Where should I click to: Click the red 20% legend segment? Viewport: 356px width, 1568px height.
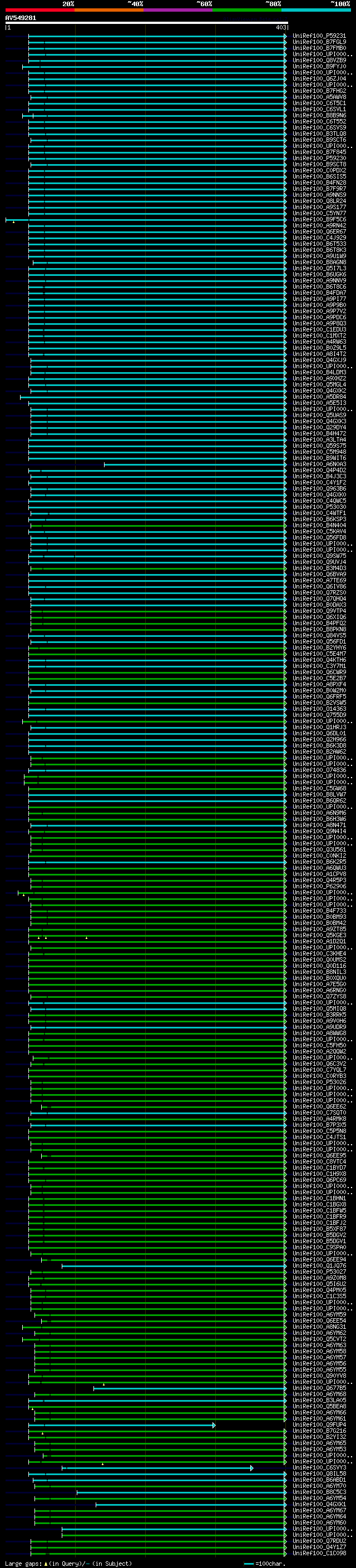(39, 10)
